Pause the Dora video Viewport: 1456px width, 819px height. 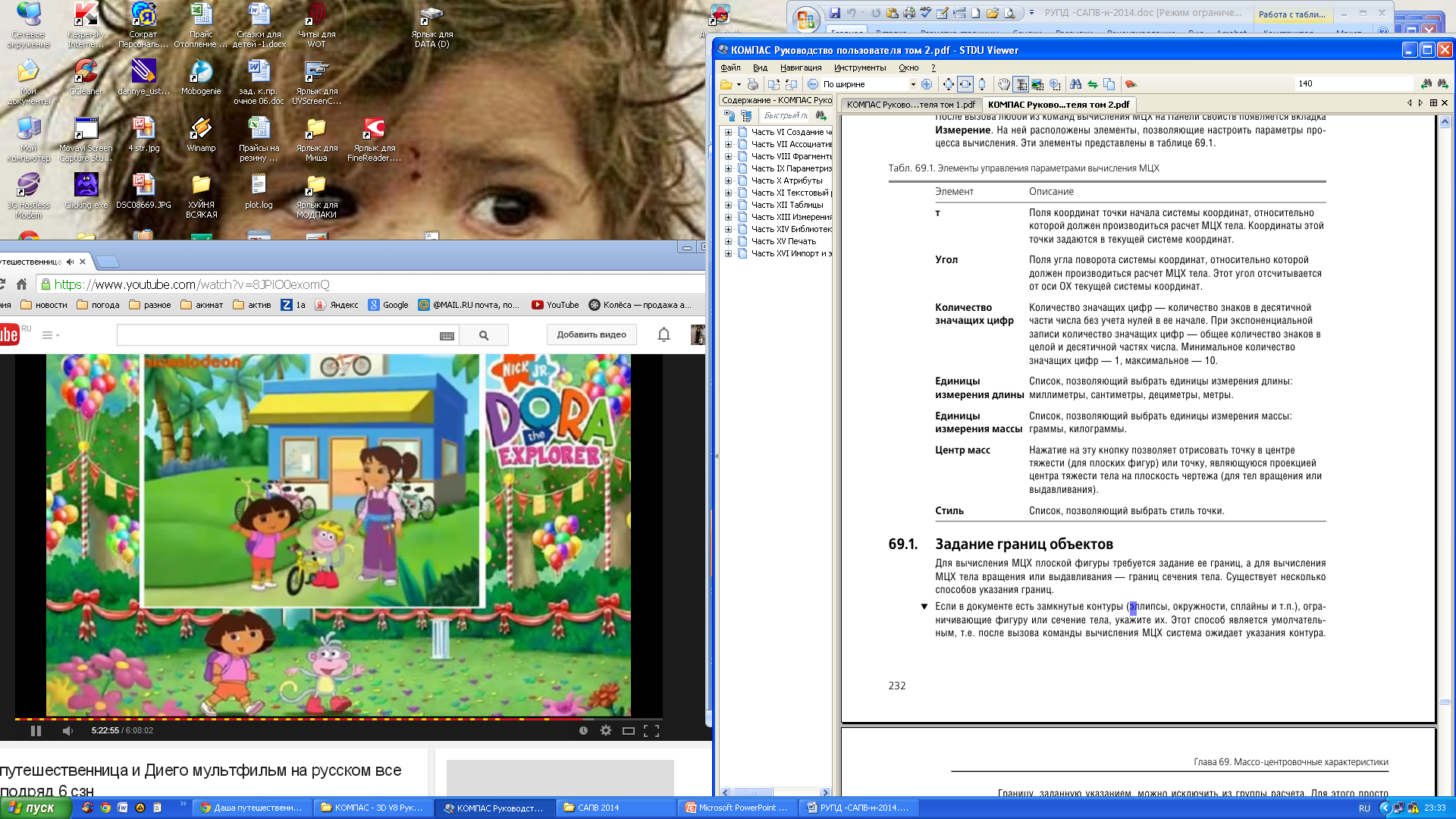[x=36, y=730]
